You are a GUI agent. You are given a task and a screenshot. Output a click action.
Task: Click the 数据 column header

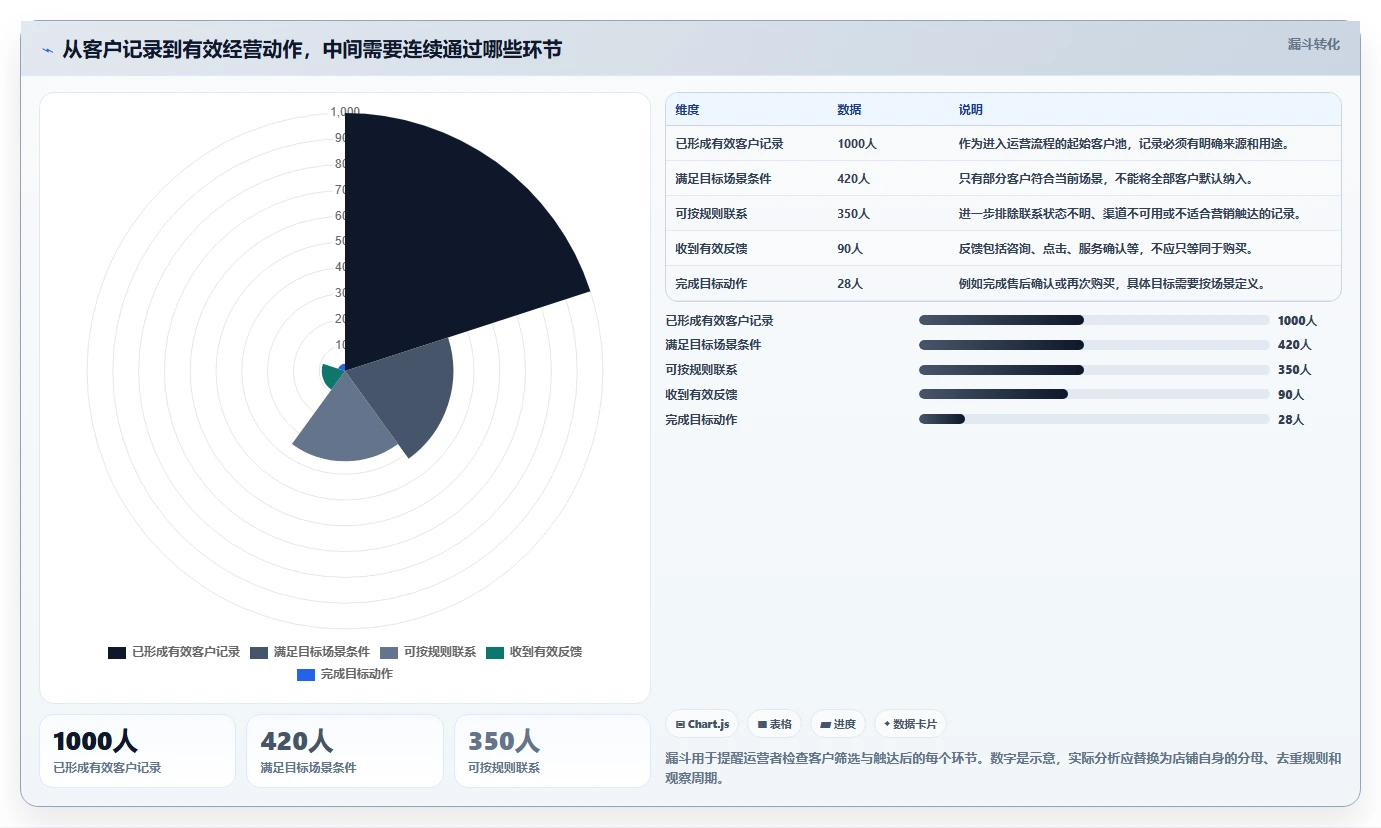pos(850,110)
